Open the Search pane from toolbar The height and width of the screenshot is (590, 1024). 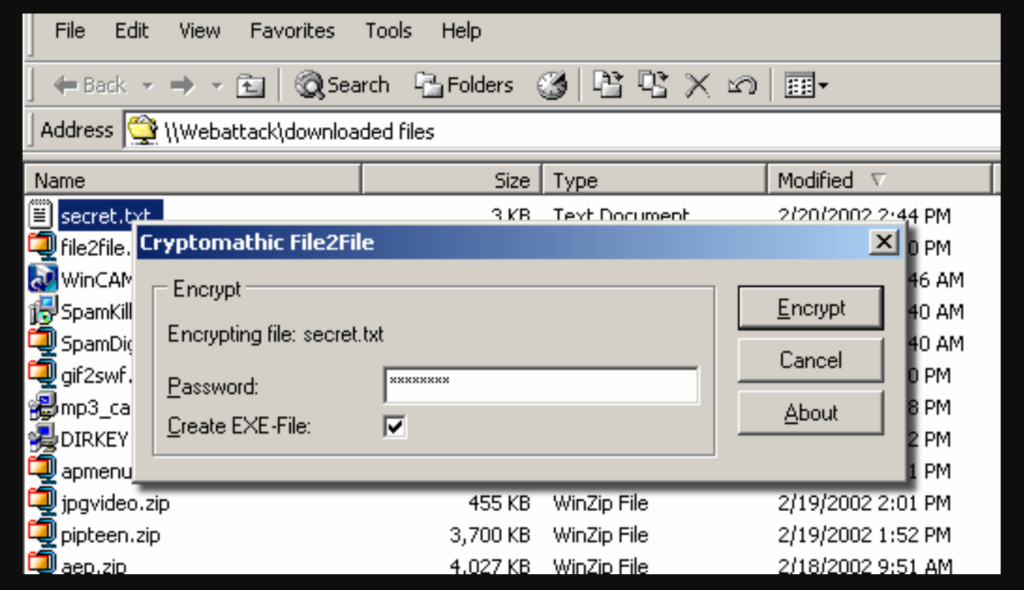pyautogui.click(x=342, y=86)
